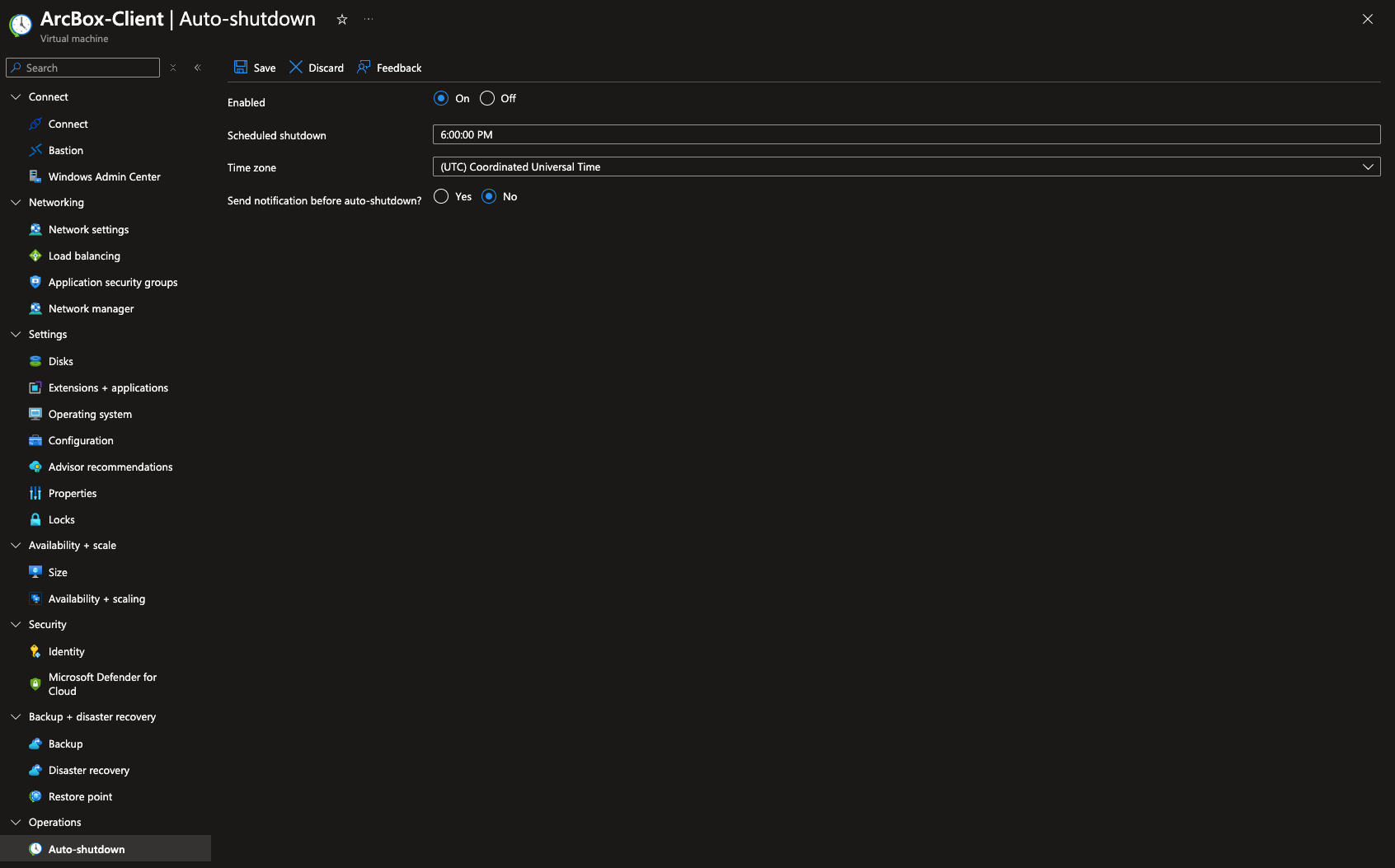Click the Network manager icon
The height and width of the screenshot is (868, 1395).
(35, 308)
